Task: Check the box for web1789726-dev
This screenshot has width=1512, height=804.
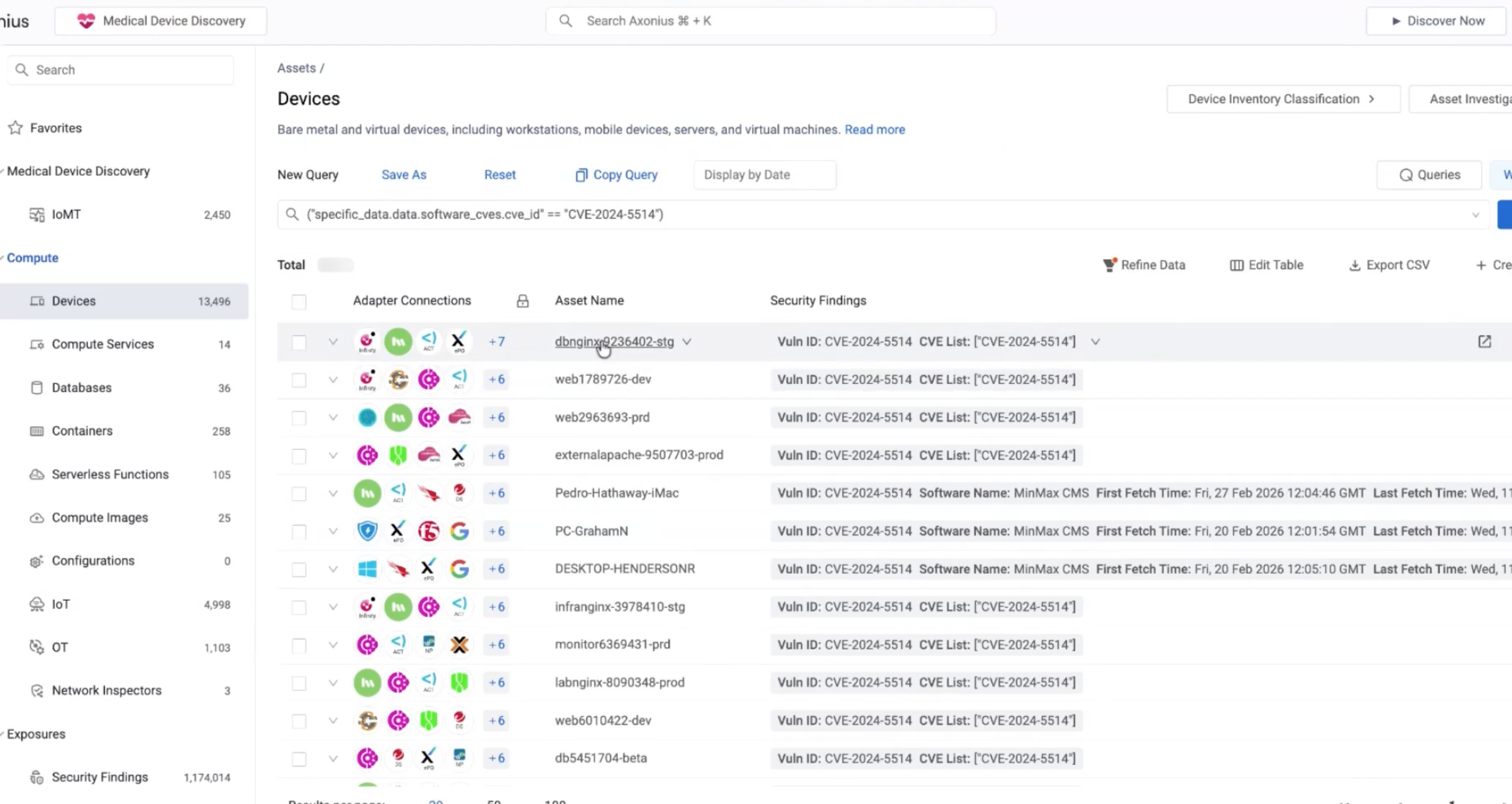Action: [x=298, y=380]
